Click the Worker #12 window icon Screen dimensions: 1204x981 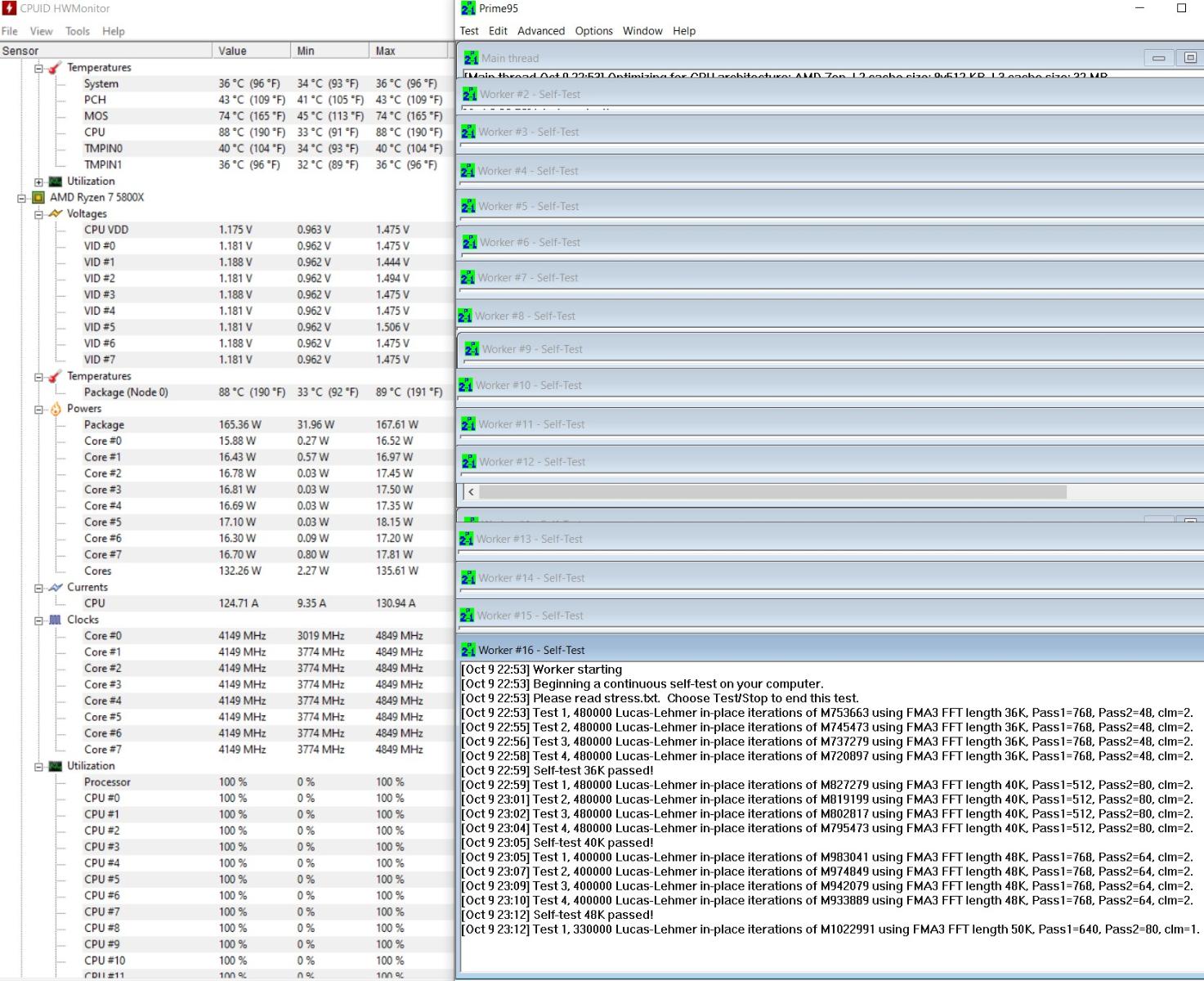pos(468,462)
